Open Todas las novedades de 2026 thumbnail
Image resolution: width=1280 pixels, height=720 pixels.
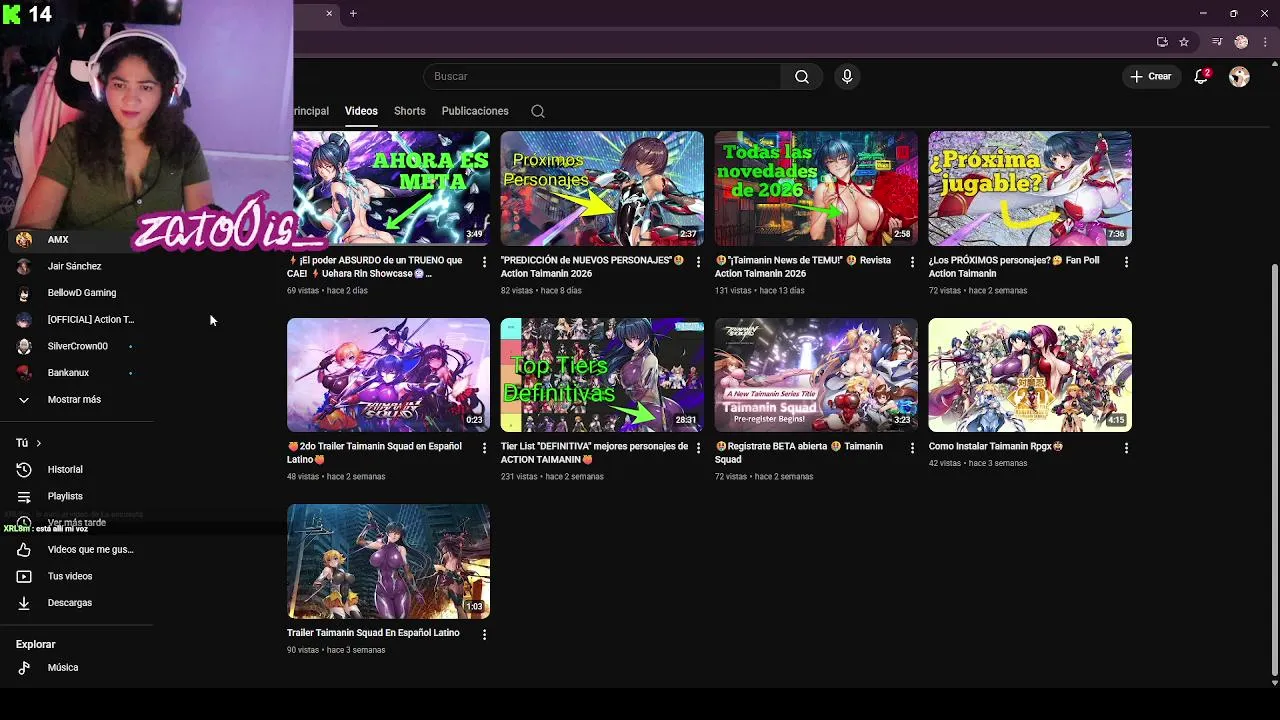point(816,188)
